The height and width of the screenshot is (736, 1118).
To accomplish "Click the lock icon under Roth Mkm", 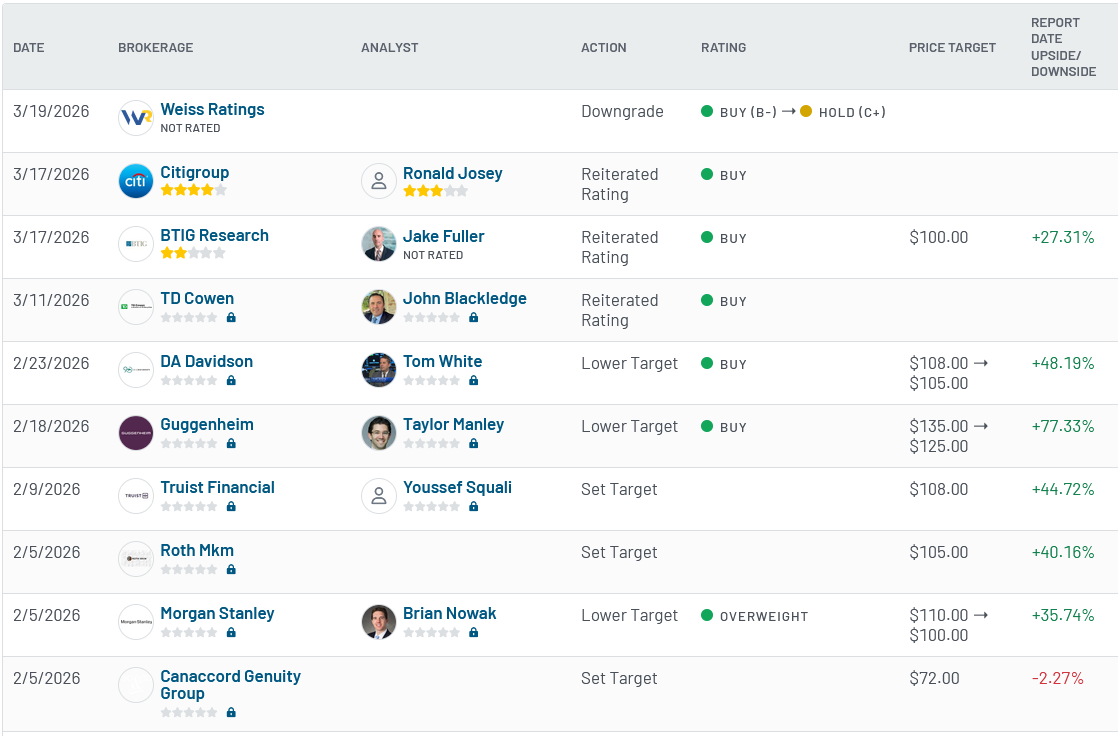I will (231, 569).
